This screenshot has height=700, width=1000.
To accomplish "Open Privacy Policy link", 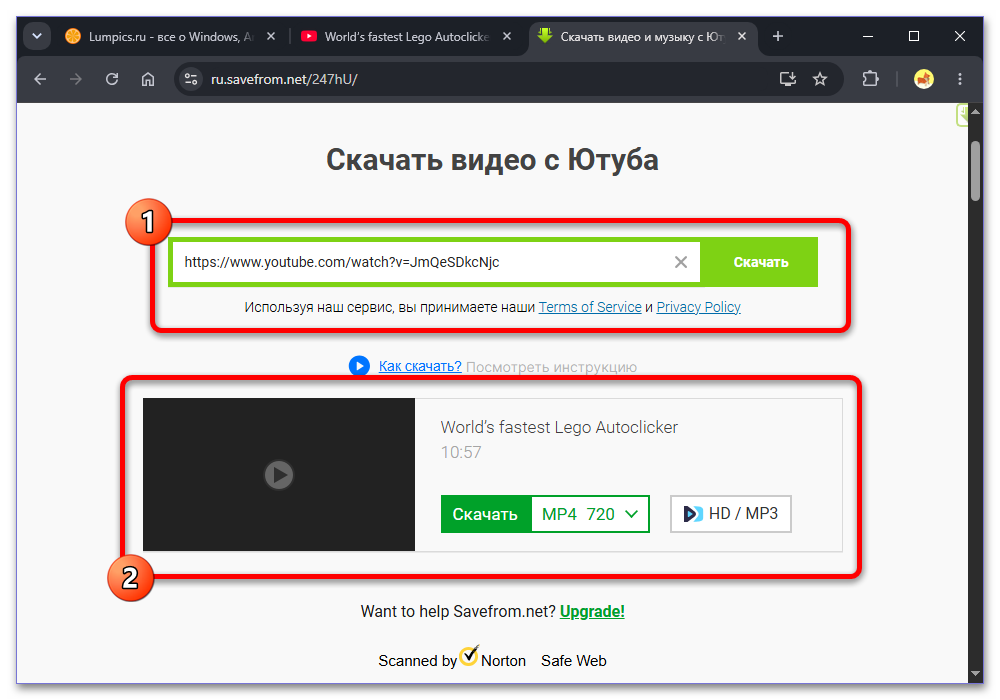I will click(x=698, y=307).
